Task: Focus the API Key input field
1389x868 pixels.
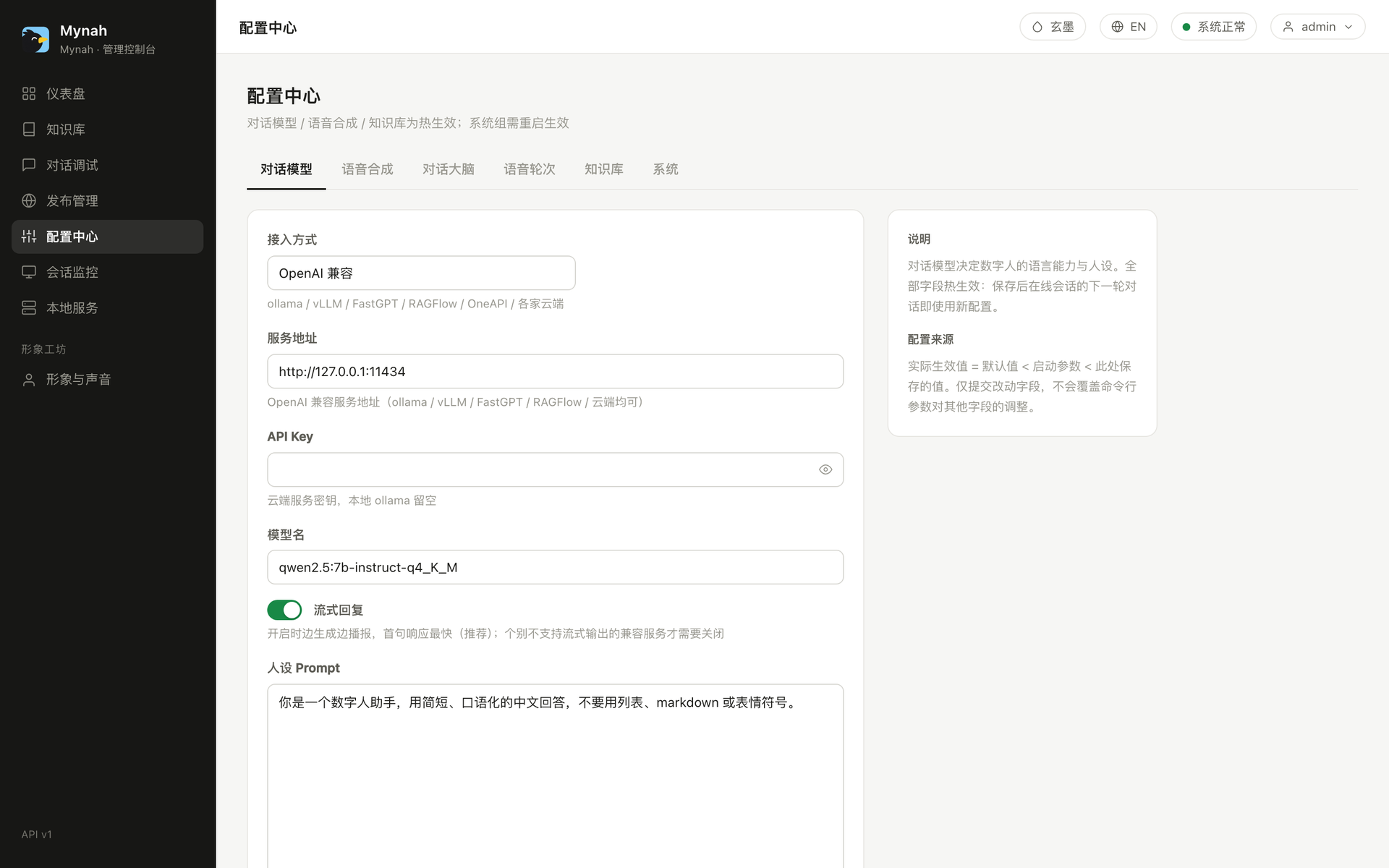Action: (x=556, y=469)
